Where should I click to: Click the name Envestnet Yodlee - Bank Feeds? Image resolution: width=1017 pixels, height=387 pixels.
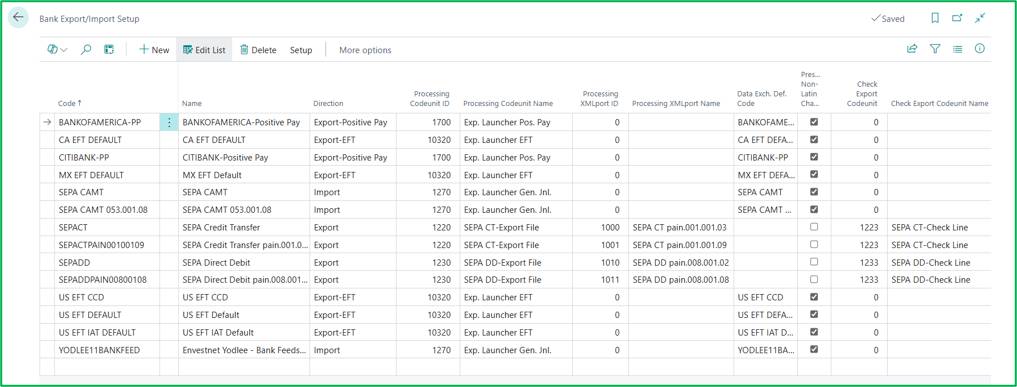click(x=245, y=350)
